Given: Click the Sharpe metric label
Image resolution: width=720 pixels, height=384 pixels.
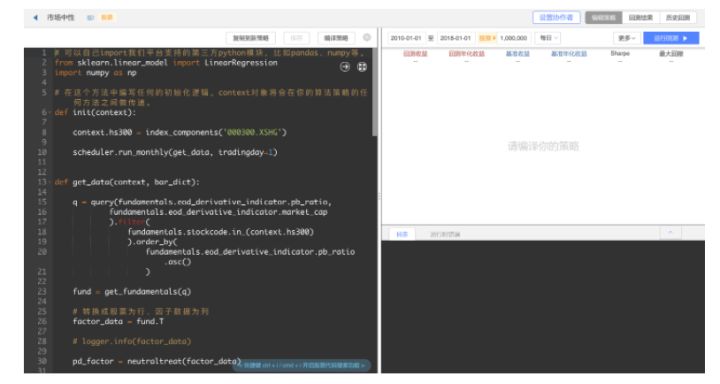Looking at the screenshot, I should pyautogui.click(x=620, y=54).
